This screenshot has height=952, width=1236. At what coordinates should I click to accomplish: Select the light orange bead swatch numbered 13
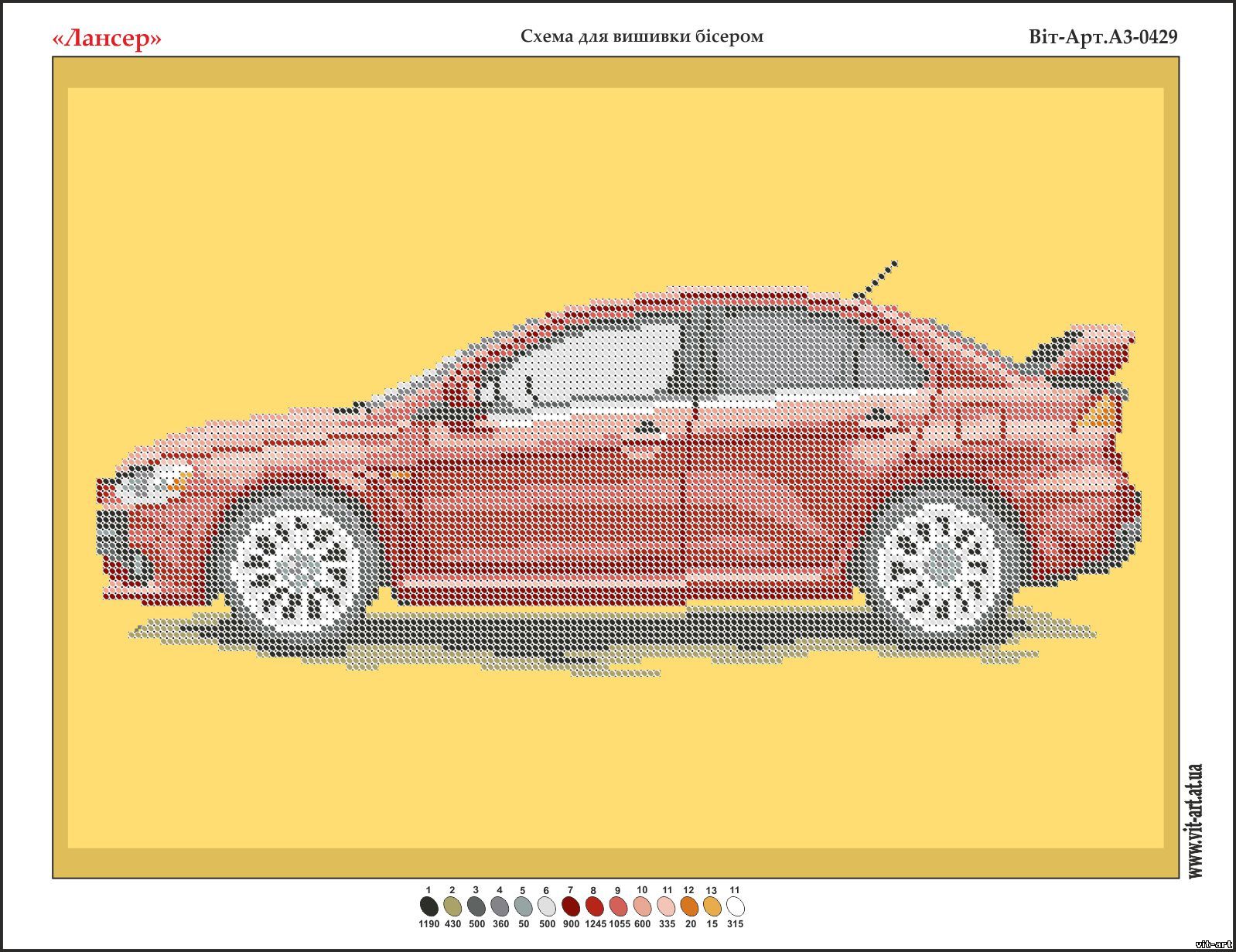[x=712, y=906]
